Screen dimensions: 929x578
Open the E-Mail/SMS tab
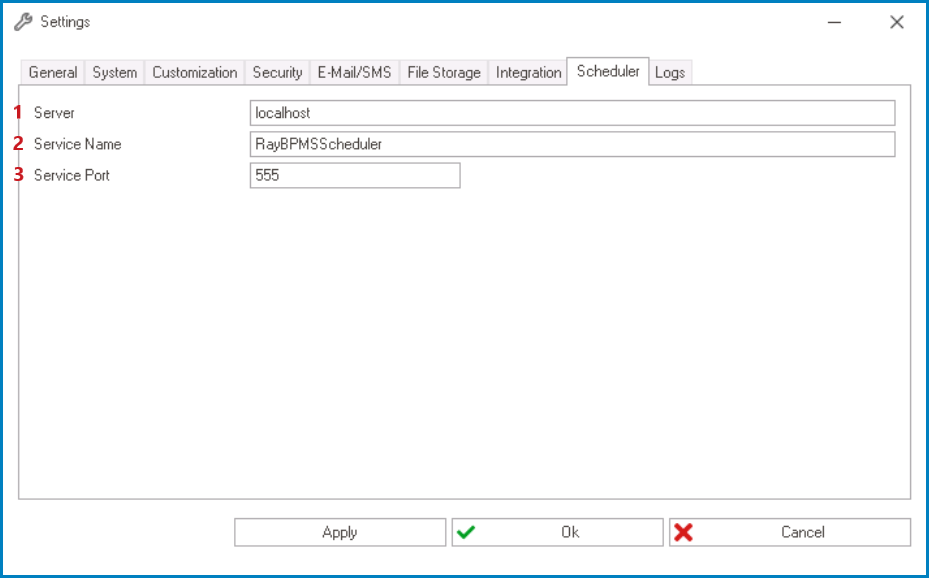(355, 72)
